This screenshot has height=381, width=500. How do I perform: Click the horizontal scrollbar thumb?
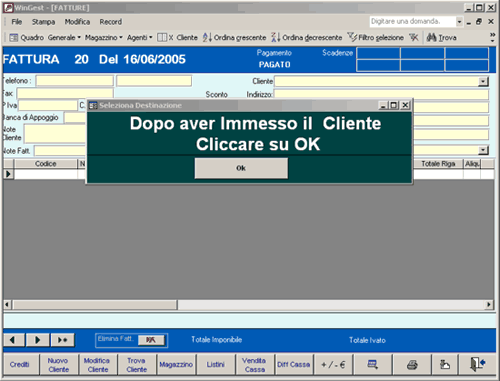(x=95, y=304)
